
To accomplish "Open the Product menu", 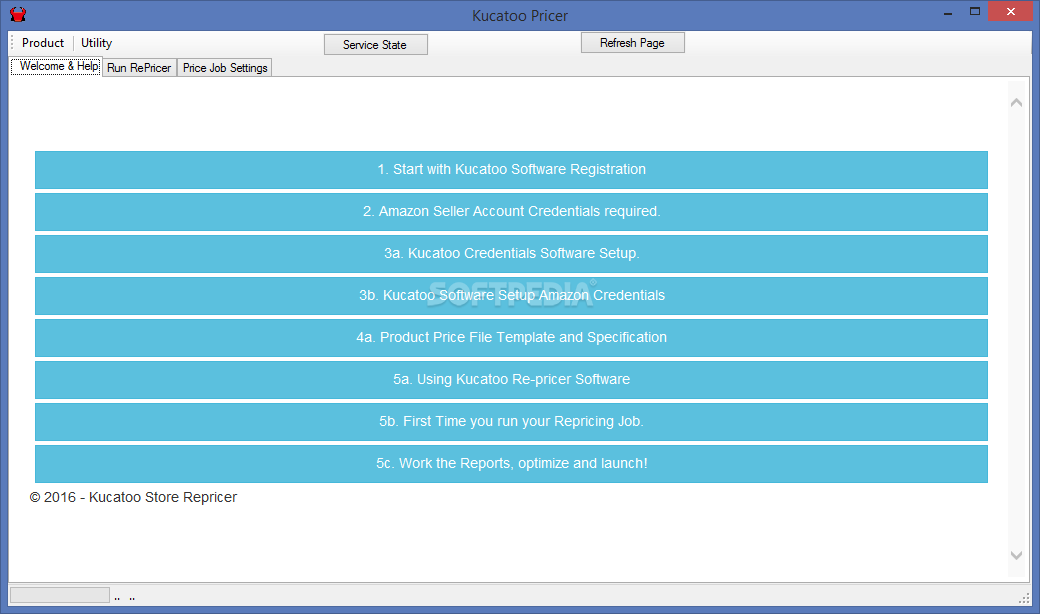I will tap(42, 43).
